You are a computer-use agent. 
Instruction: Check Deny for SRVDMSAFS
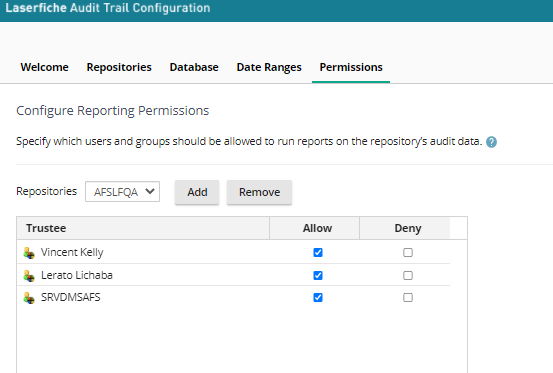point(408,298)
